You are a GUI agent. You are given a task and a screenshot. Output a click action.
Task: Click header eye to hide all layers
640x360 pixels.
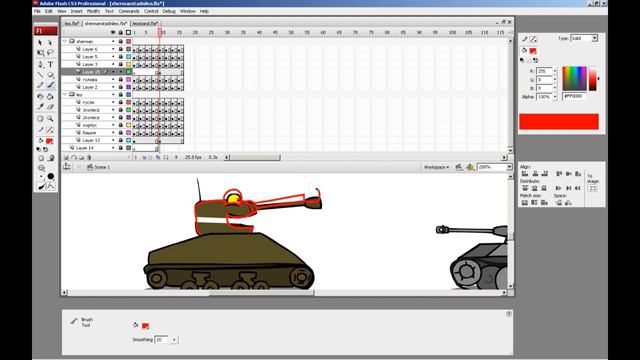(x=113, y=32)
